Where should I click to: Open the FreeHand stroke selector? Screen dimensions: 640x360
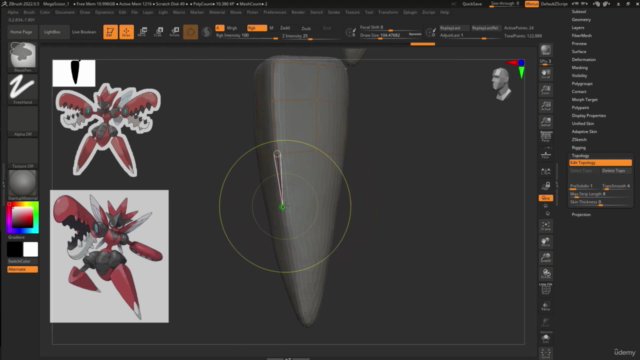point(23,89)
